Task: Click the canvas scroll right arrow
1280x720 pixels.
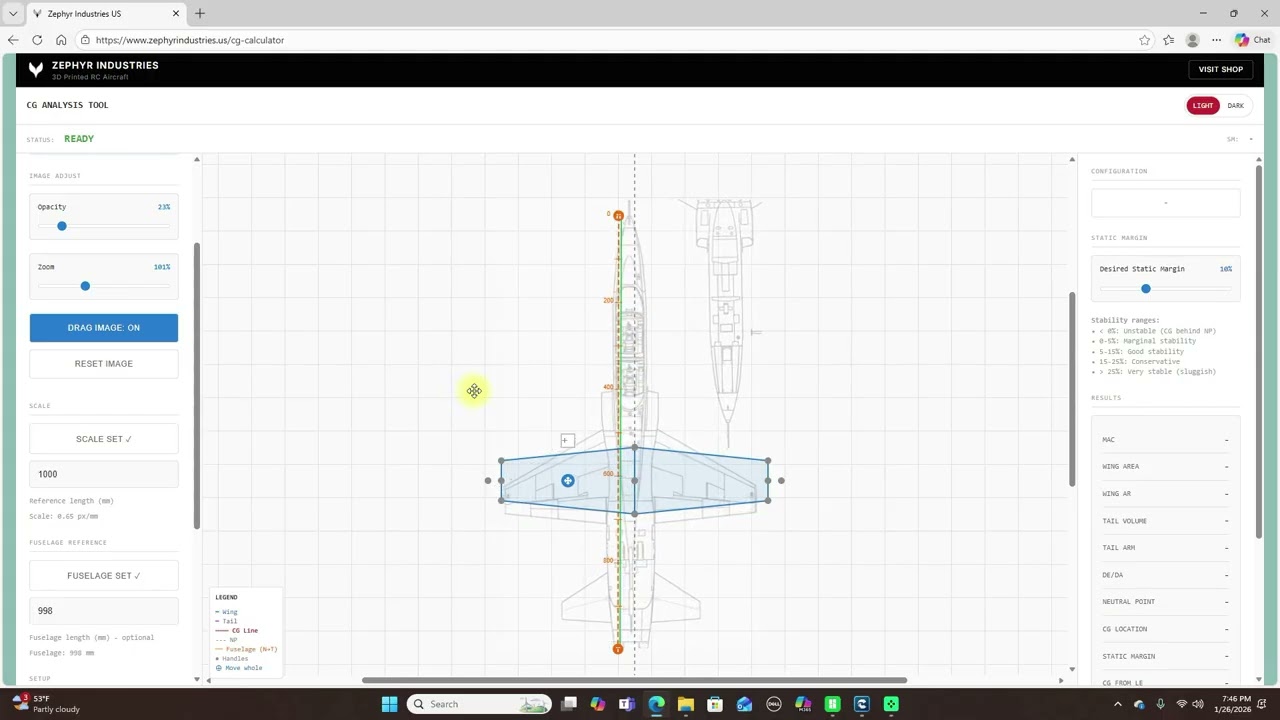Action: [1061, 681]
